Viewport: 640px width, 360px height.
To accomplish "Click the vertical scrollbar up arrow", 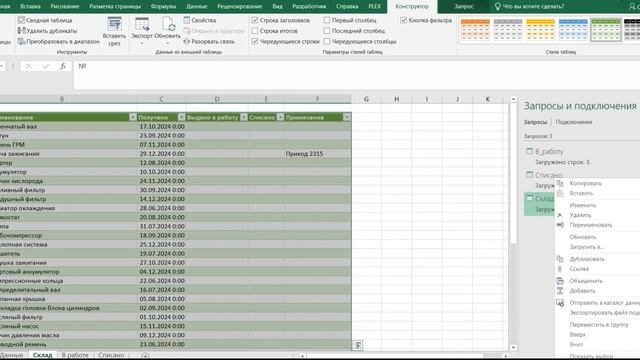I will click(x=513, y=99).
